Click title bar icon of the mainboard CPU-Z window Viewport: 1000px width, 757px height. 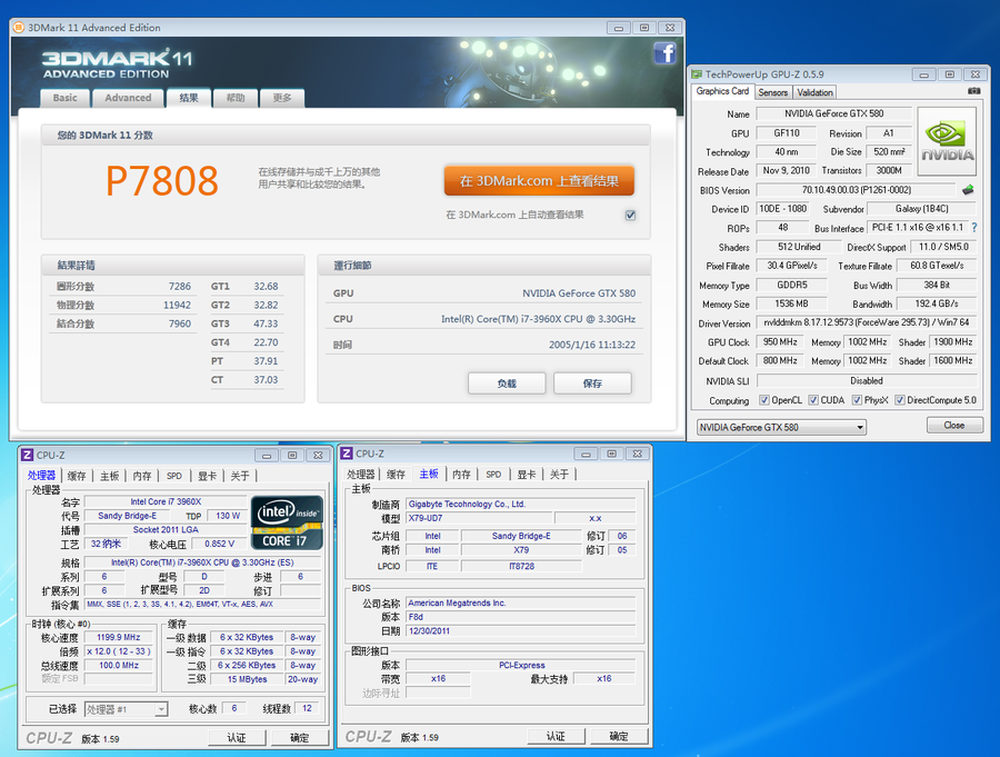[347, 453]
